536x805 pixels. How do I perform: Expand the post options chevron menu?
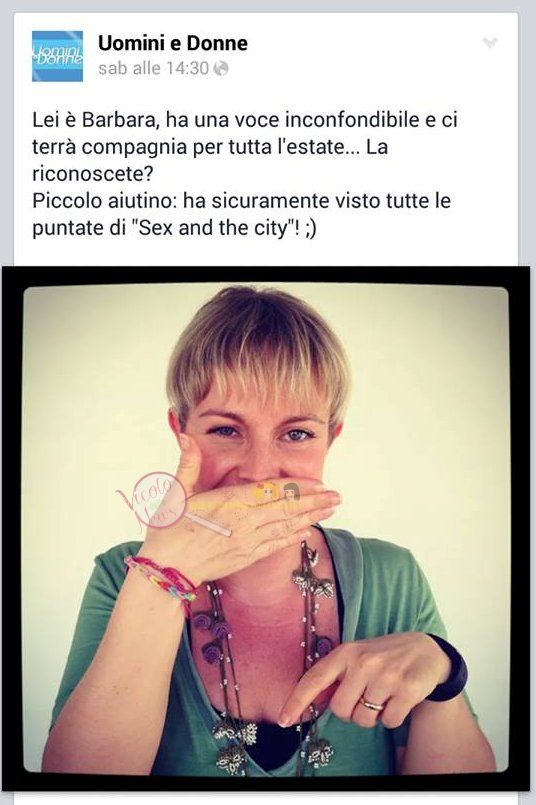(490, 42)
